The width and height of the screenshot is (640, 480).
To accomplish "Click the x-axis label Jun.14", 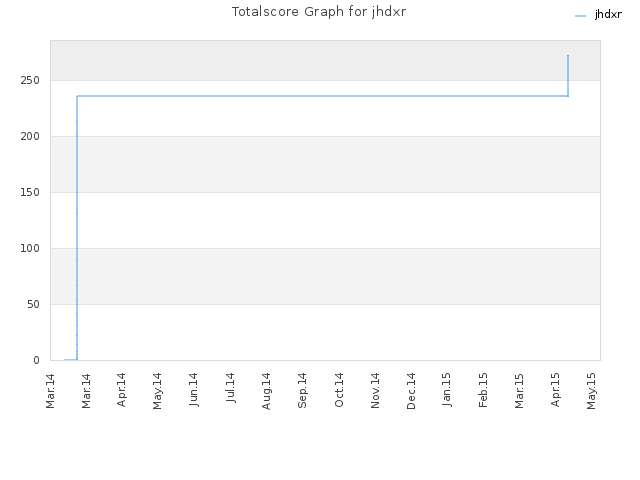I will pos(193,390).
